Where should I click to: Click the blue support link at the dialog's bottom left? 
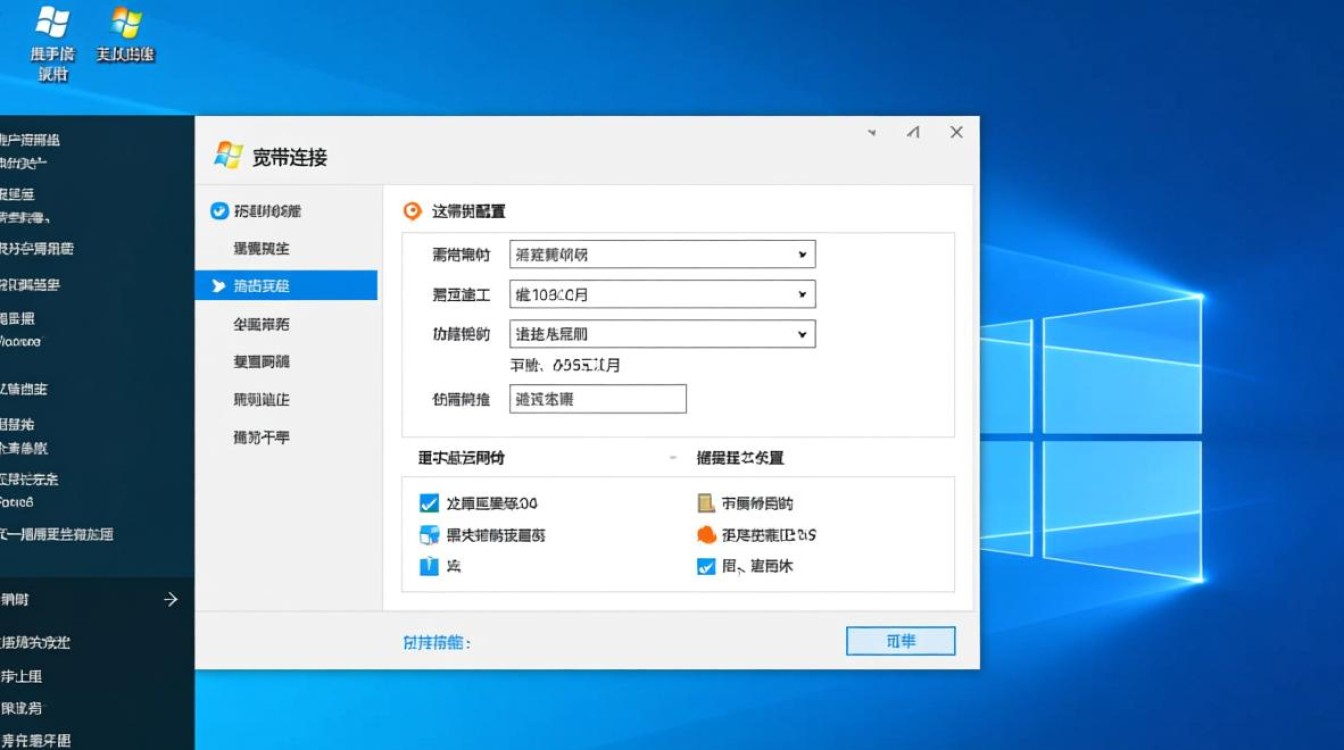point(436,640)
